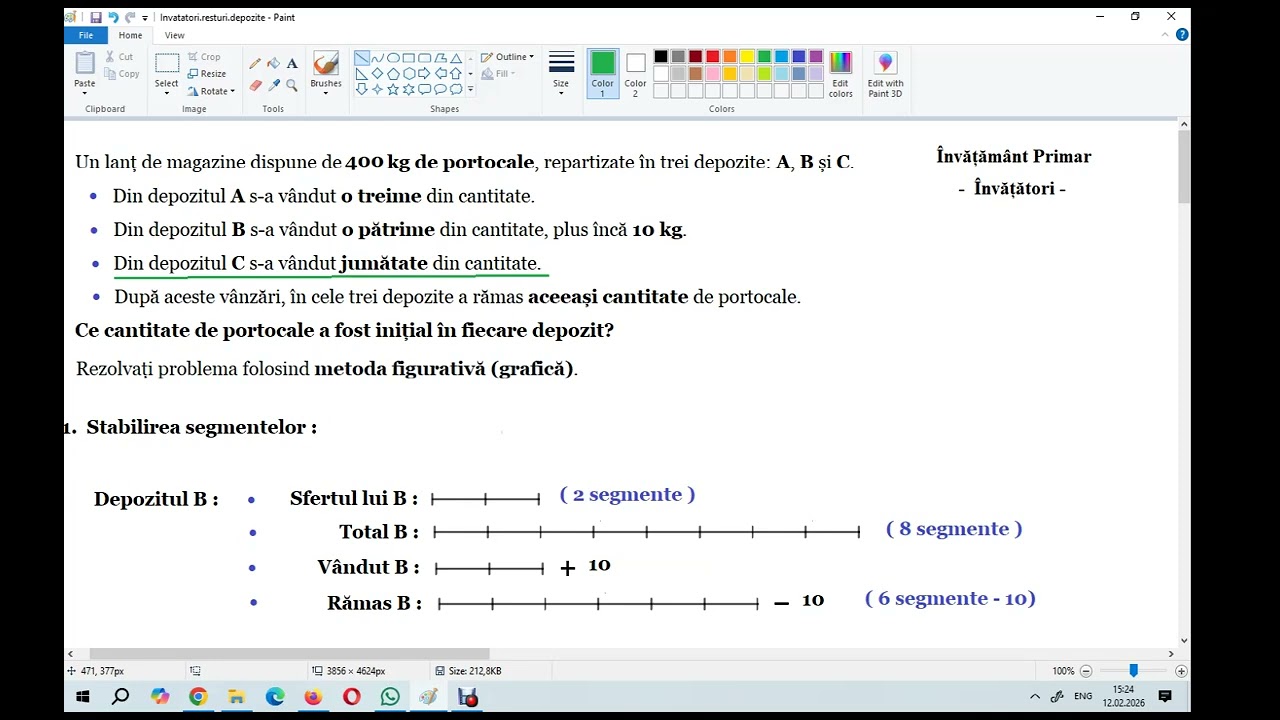1280x720 pixels.
Task: Choose the Triangle shape
Action: [456, 58]
